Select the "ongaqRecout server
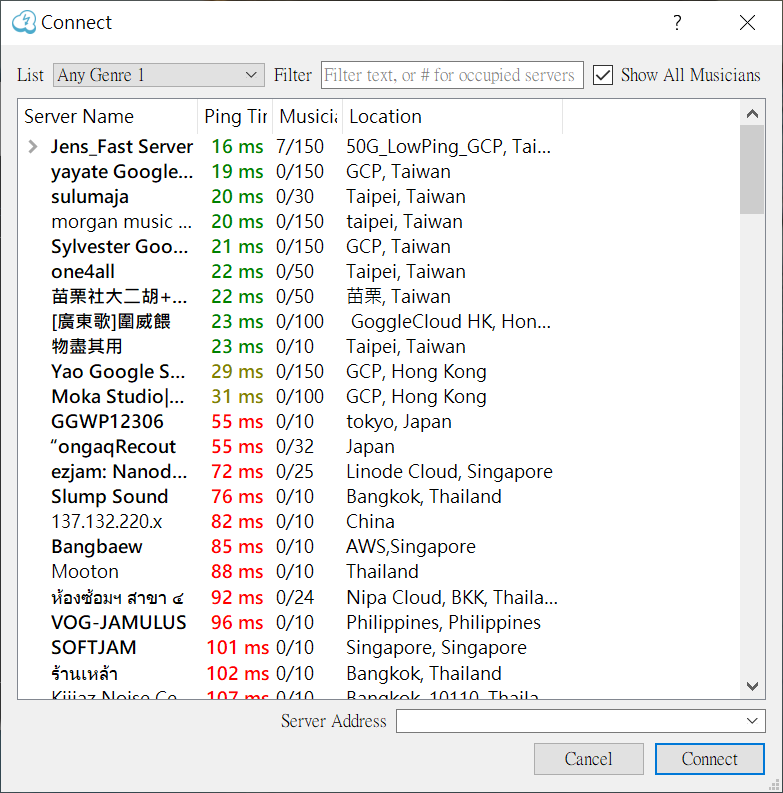 (x=113, y=447)
